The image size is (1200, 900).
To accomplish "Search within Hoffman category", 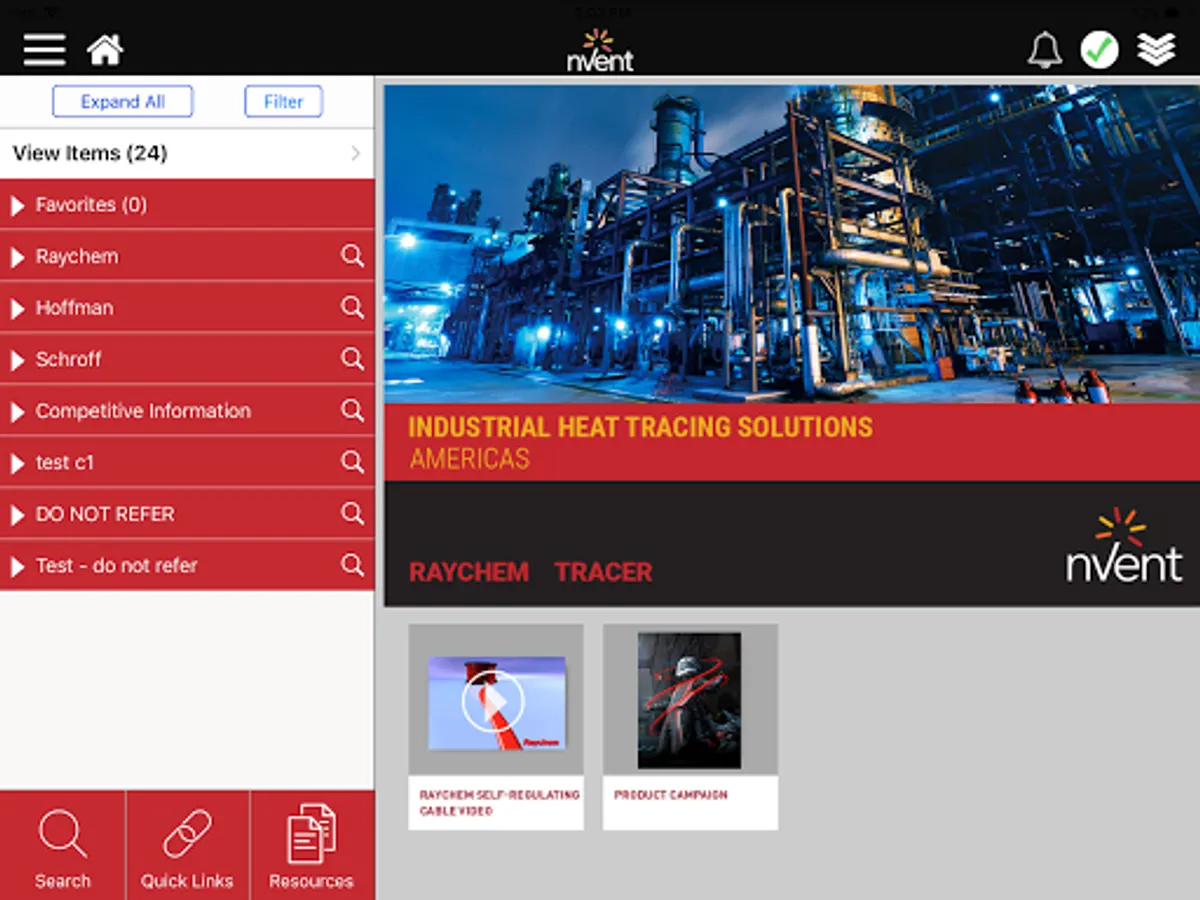I will pos(352,307).
